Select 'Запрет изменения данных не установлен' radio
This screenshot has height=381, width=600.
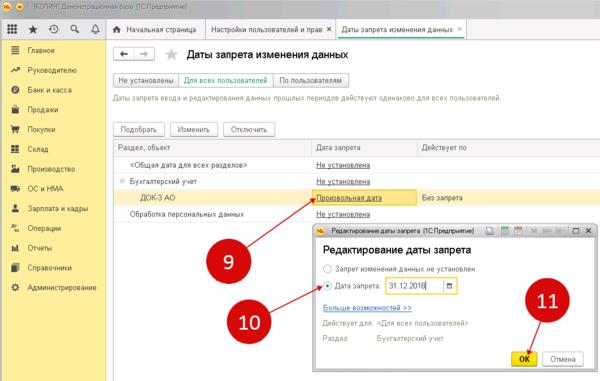[x=327, y=269]
